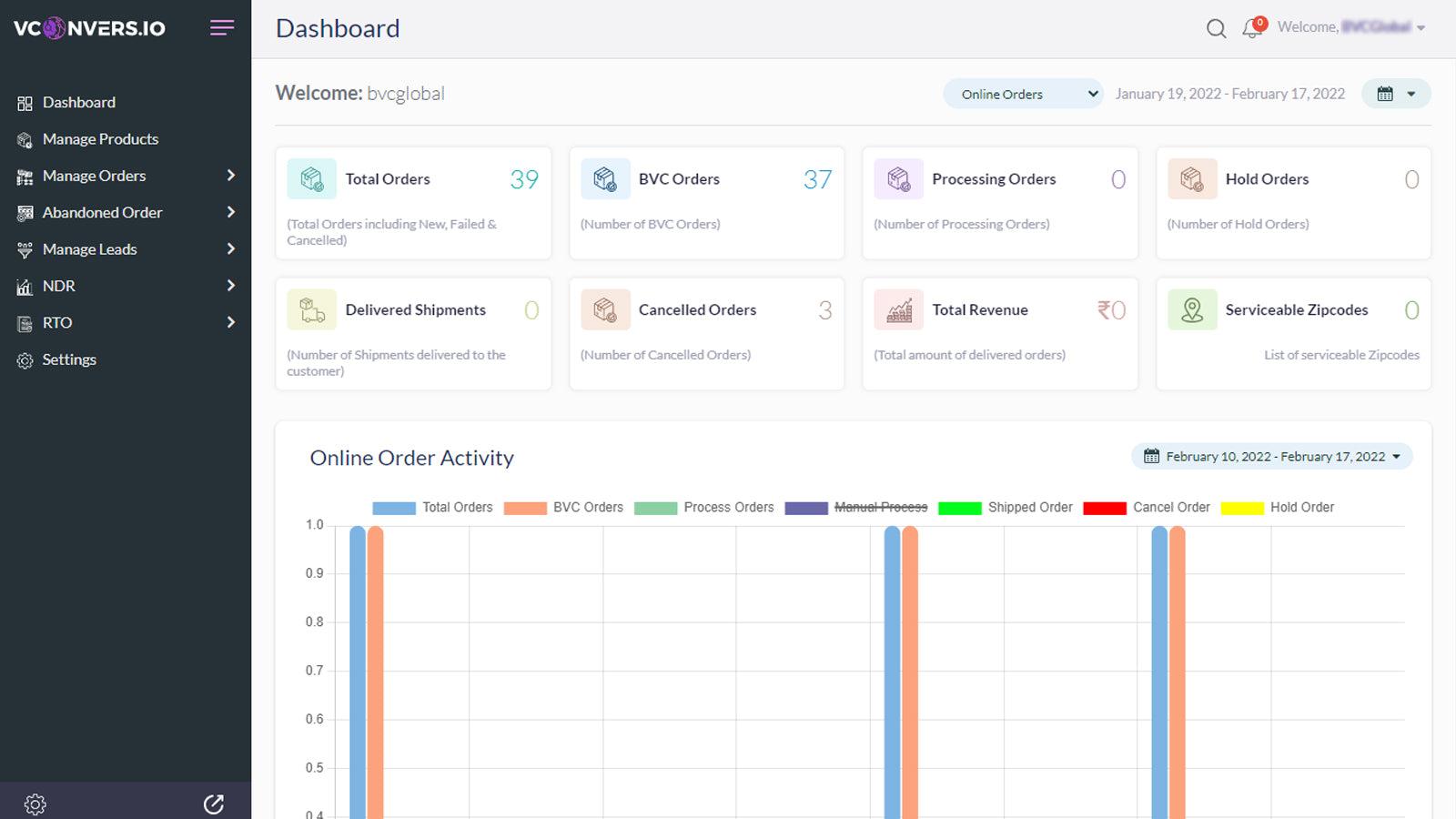The width and height of the screenshot is (1456, 819).
Task: Click the refresh button at sidebar bottom
Action: click(215, 804)
